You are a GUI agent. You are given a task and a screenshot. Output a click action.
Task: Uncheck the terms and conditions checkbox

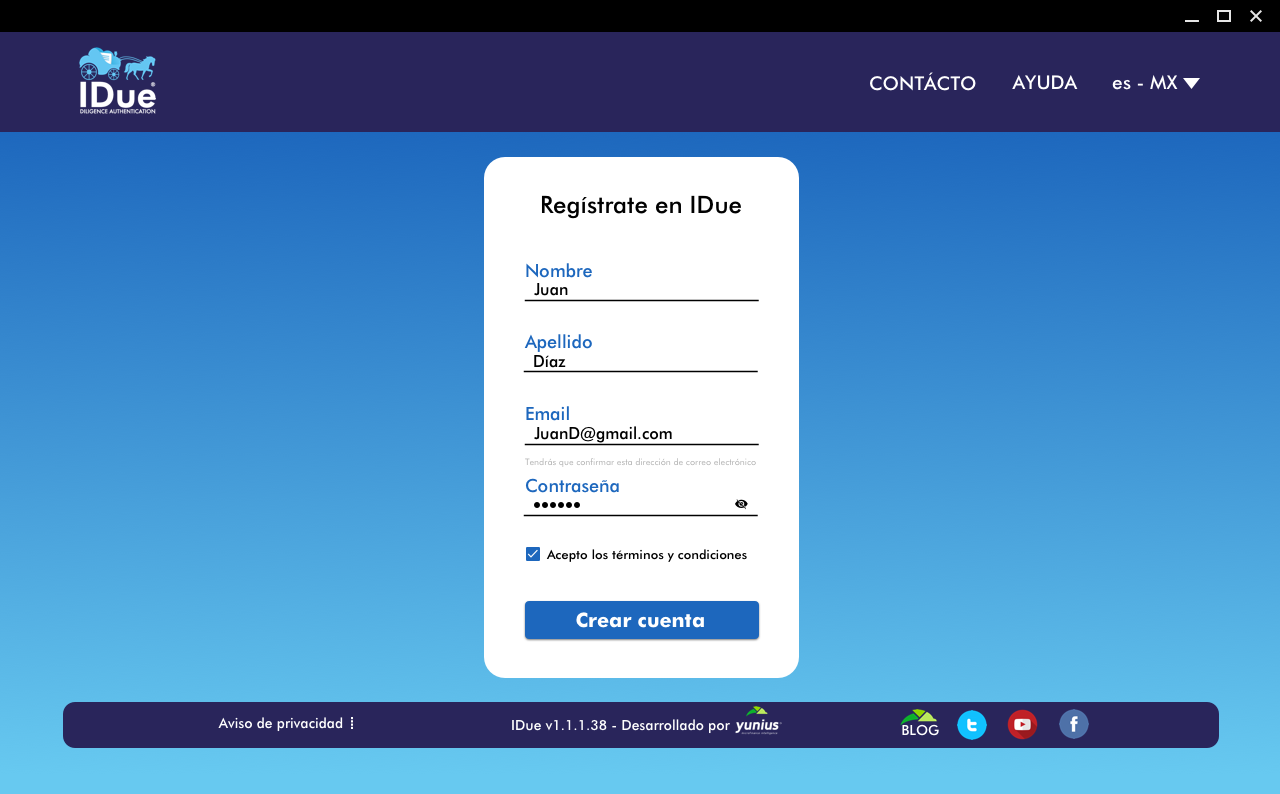tap(533, 554)
